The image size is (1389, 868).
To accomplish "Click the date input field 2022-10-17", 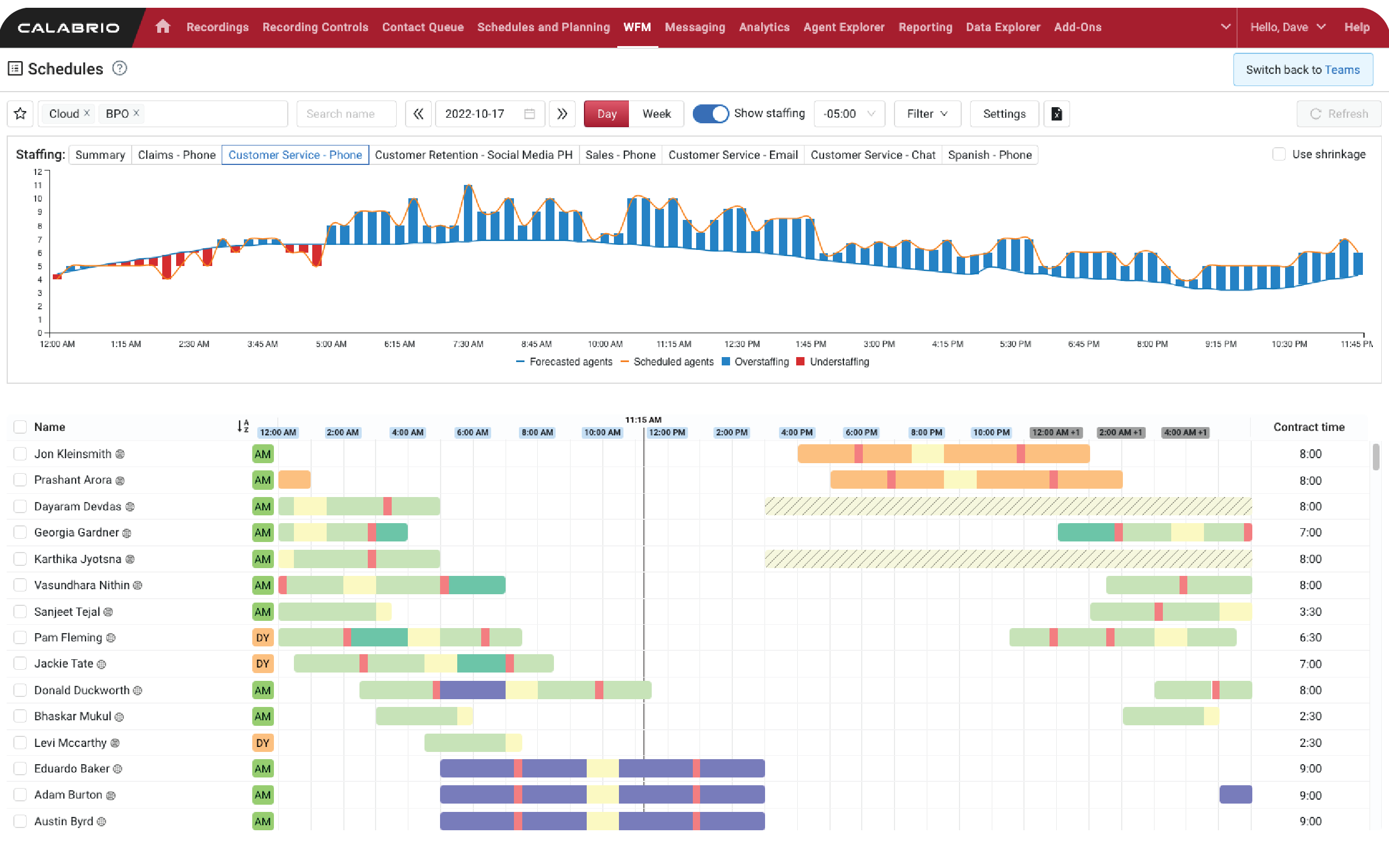I will (x=488, y=113).
